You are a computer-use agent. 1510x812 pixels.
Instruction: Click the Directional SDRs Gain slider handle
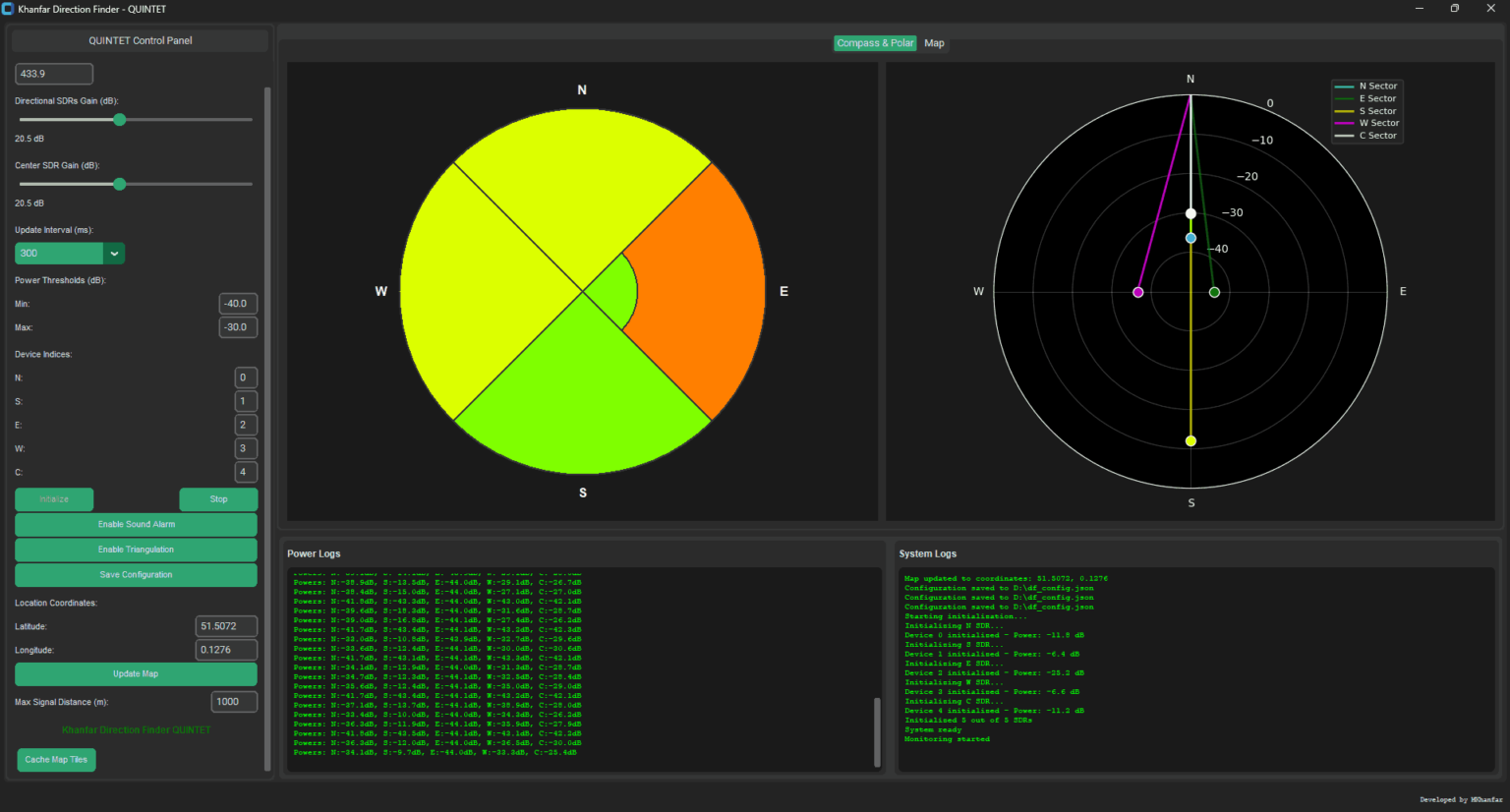(x=120, y=120)
